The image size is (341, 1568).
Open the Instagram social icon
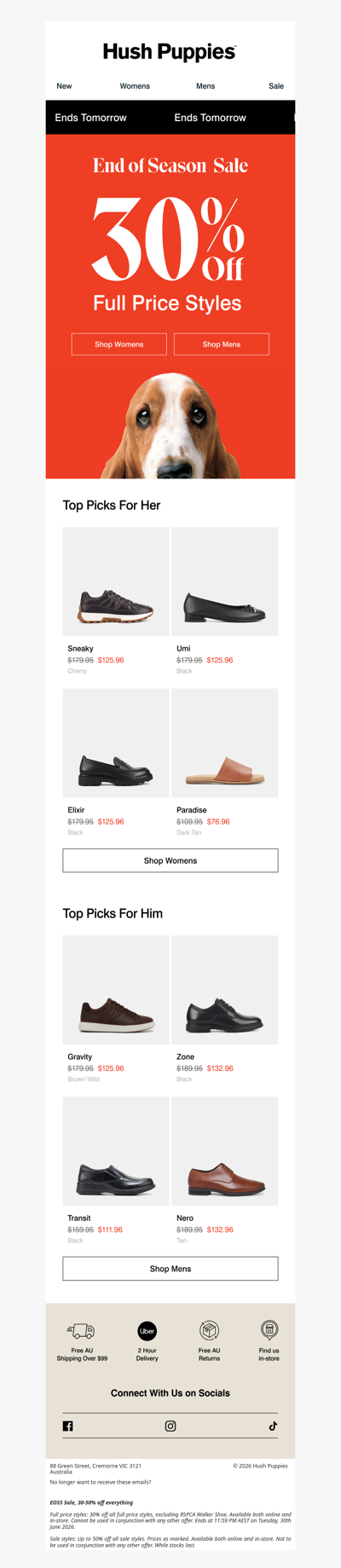tap(170, 1426)
